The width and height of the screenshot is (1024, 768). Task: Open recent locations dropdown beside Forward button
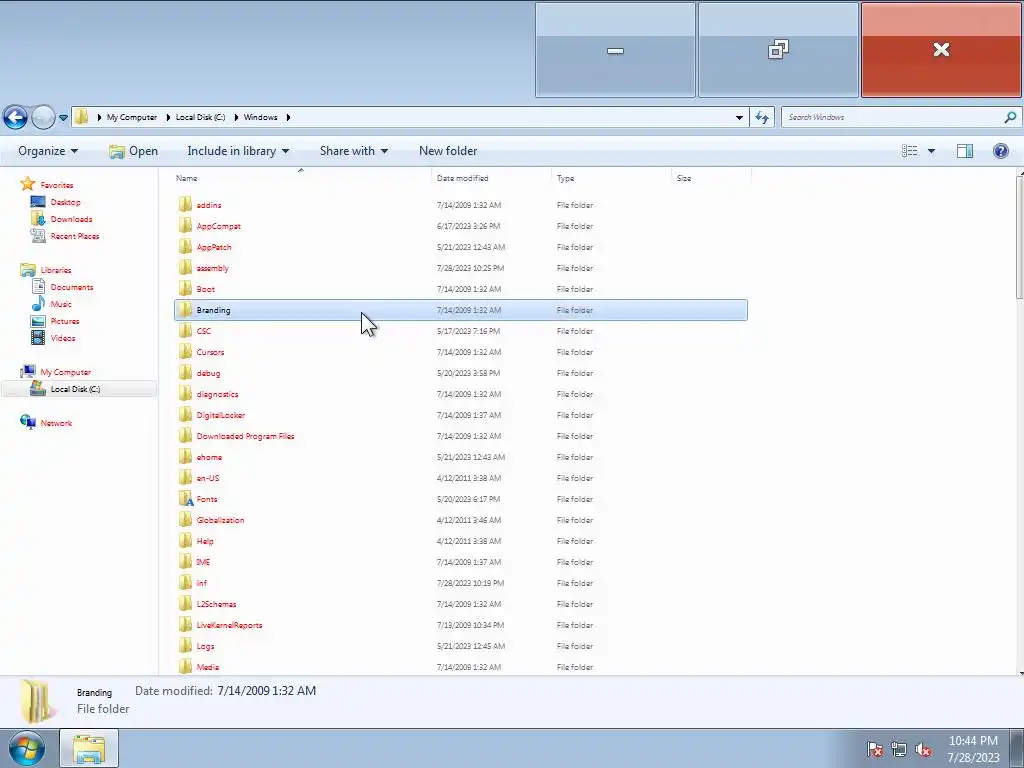[x=63, y=118]
